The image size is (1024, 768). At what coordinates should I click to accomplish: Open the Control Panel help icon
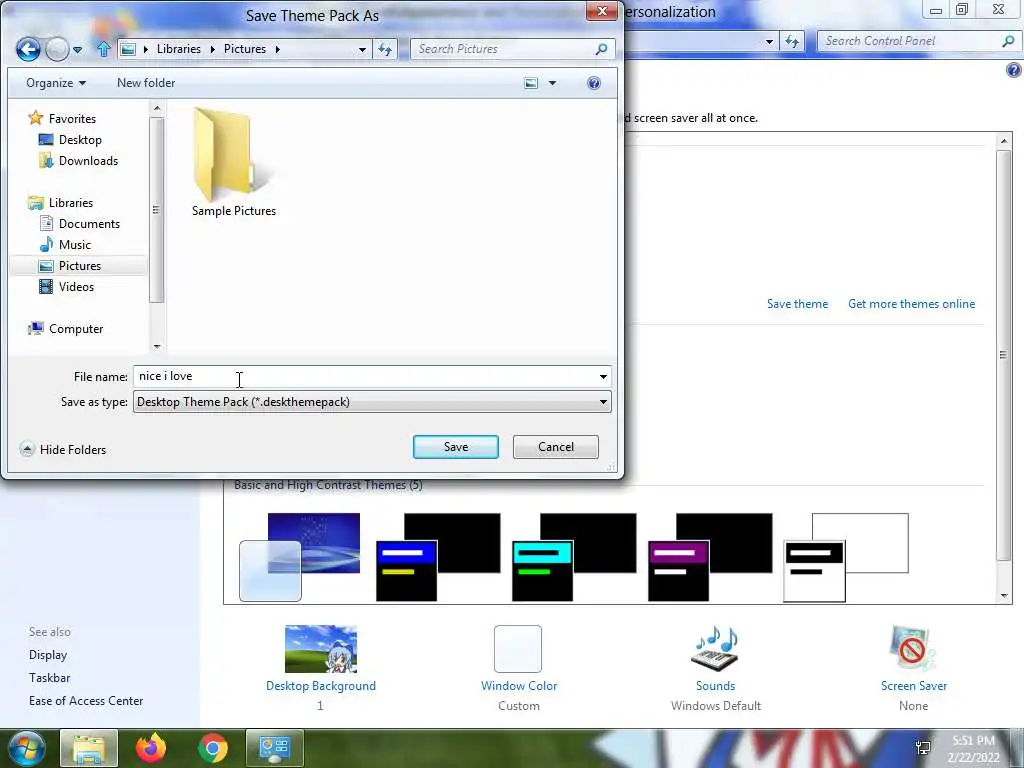point(1014,70)
